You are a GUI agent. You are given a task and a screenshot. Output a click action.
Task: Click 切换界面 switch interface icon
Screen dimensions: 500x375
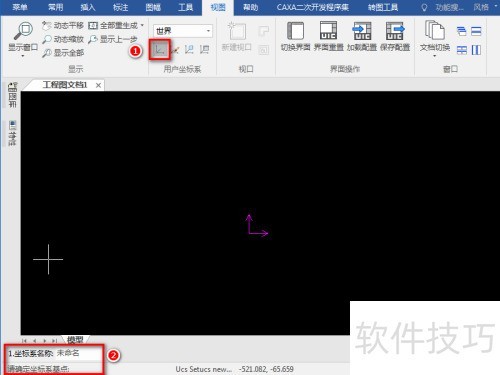point(295,31)
